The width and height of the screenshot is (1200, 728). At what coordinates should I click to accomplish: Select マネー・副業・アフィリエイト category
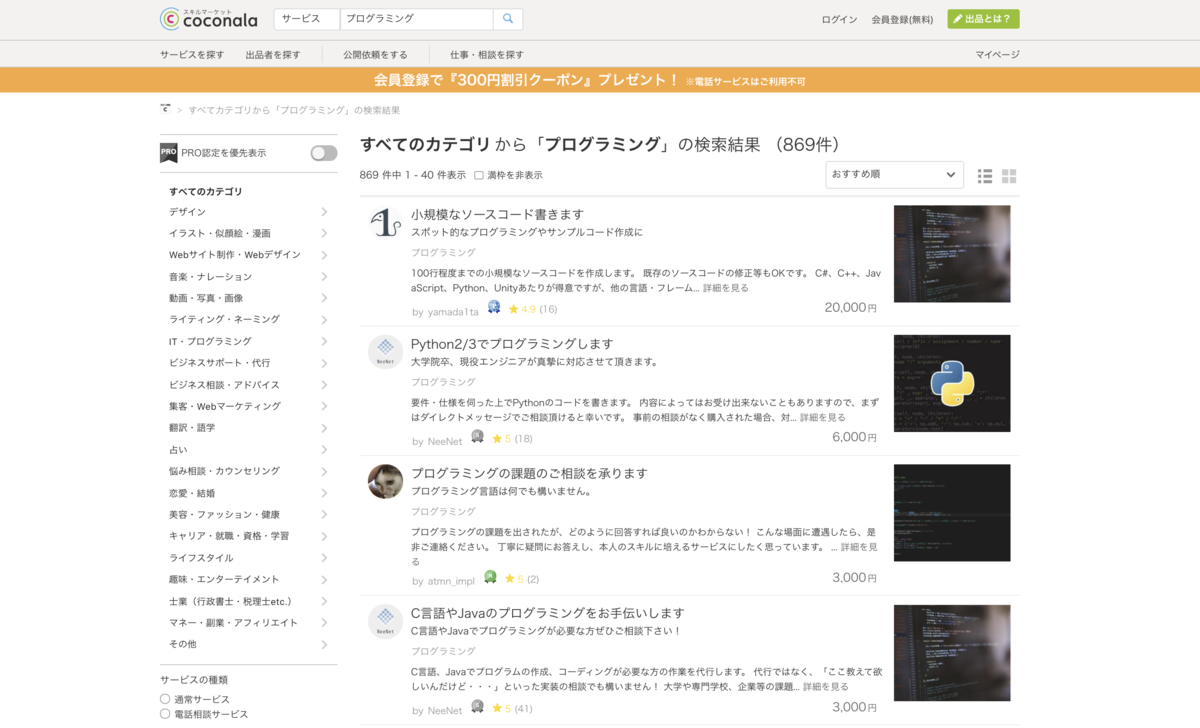point(233,622)
